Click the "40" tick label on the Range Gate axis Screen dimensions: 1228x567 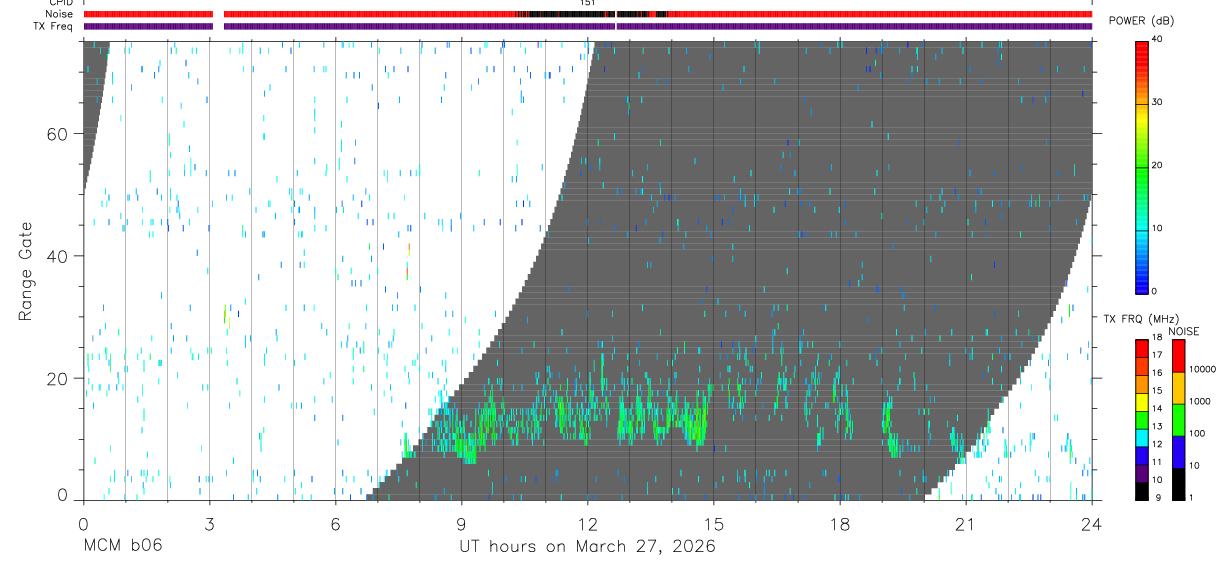58,256
